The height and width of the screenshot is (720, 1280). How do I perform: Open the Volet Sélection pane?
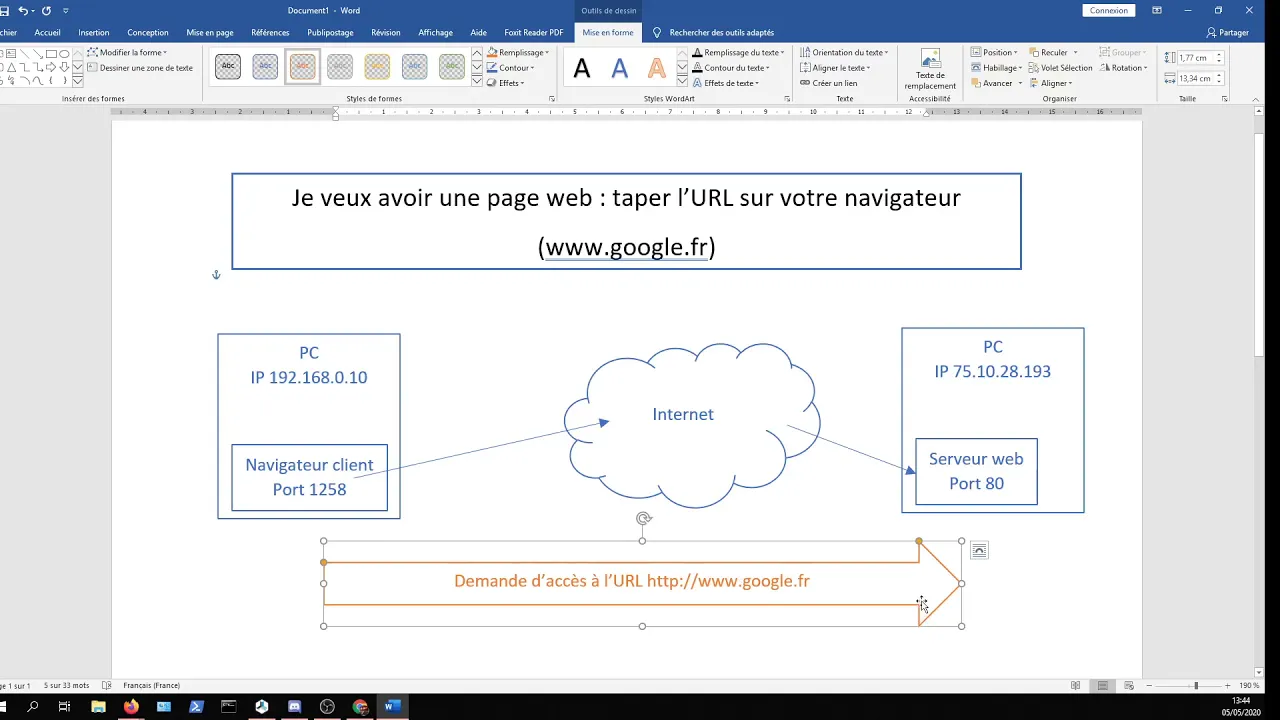tap(1060, 68)
